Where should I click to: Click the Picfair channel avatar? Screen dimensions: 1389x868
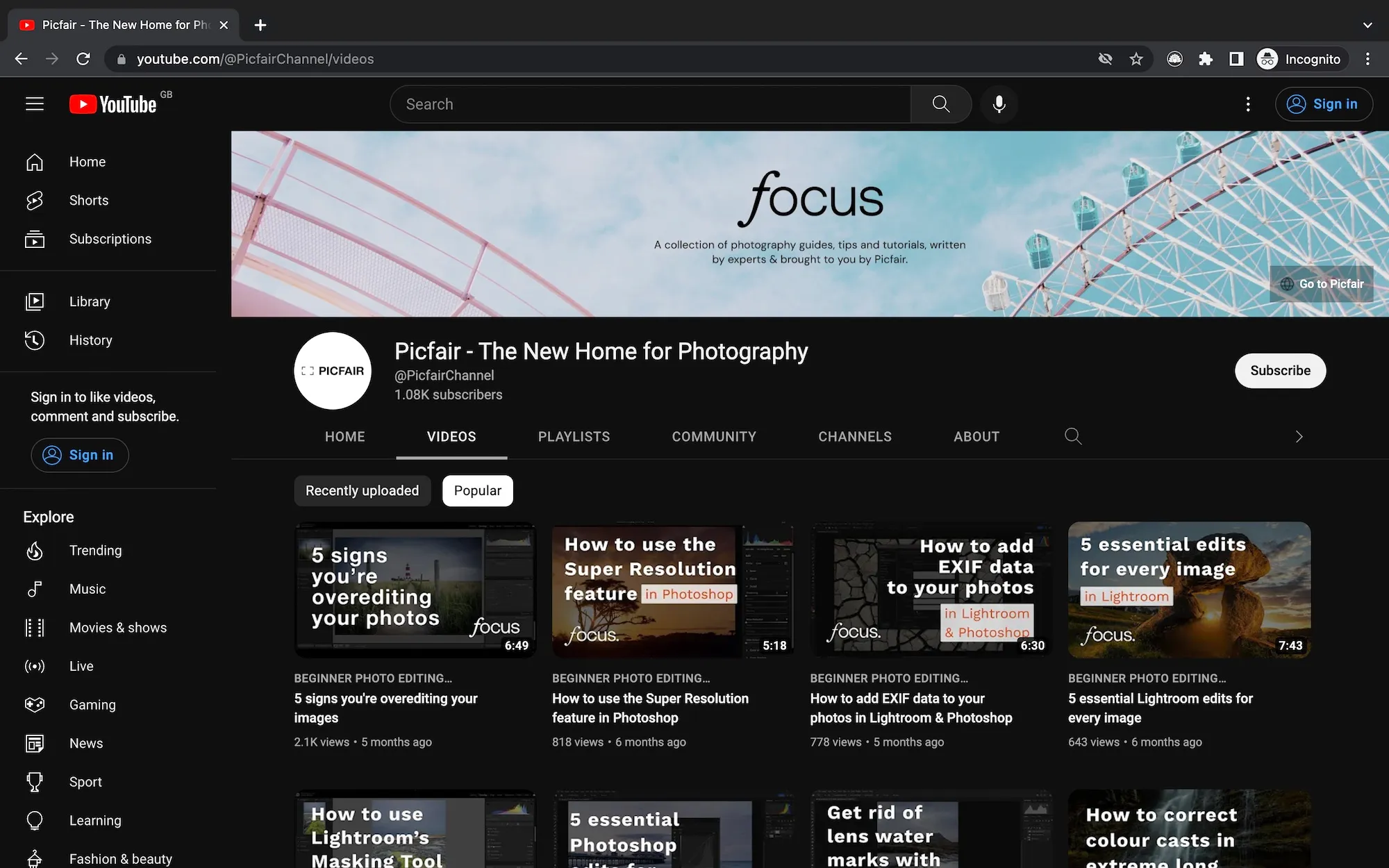pyautogui.click(x=333, y=371)
